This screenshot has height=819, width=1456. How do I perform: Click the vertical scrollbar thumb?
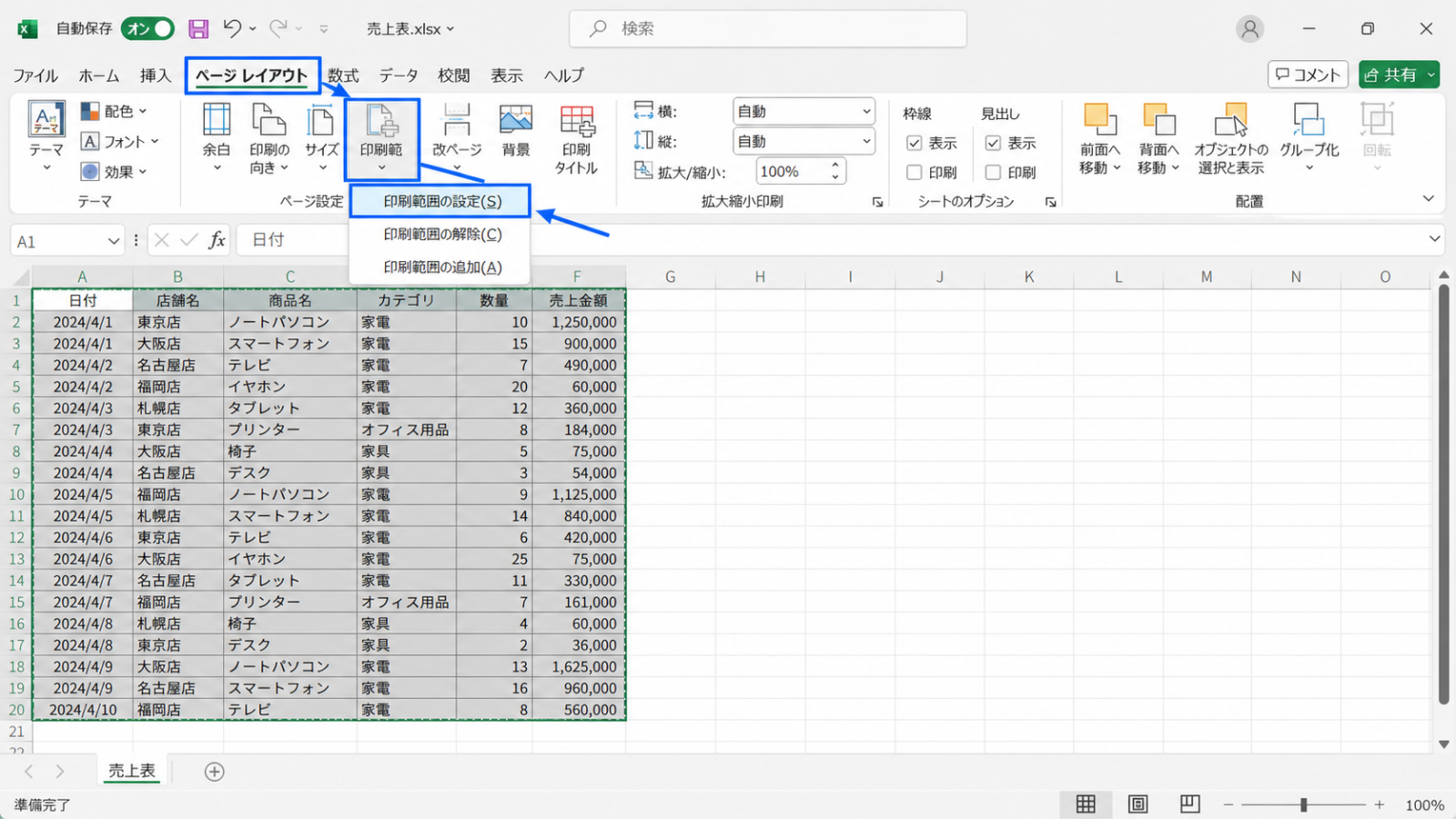pos(1443,494)
